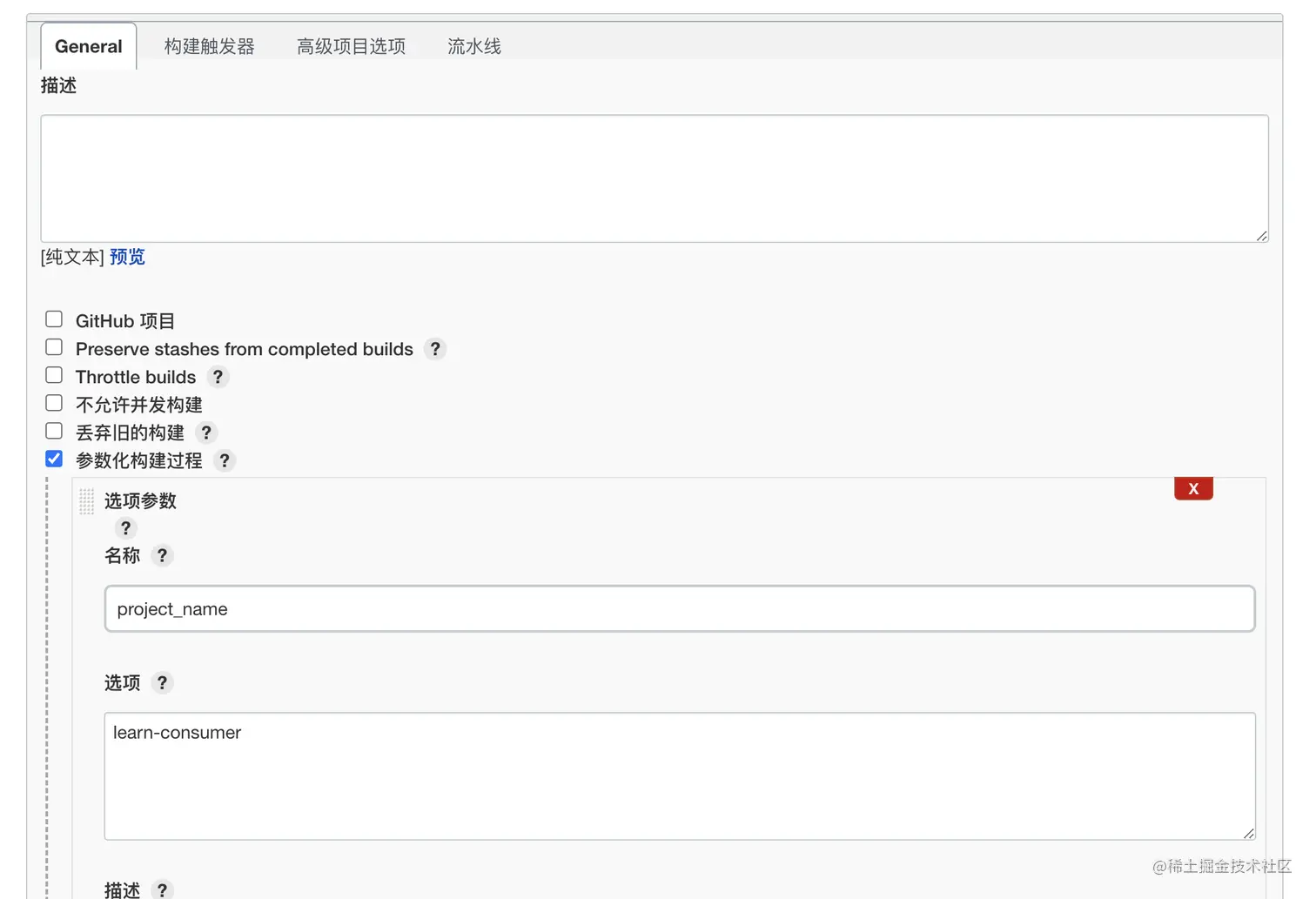Click the 选项参数 section title
The height and width of the screenshot is (899, 1316).
coord(140,500)
